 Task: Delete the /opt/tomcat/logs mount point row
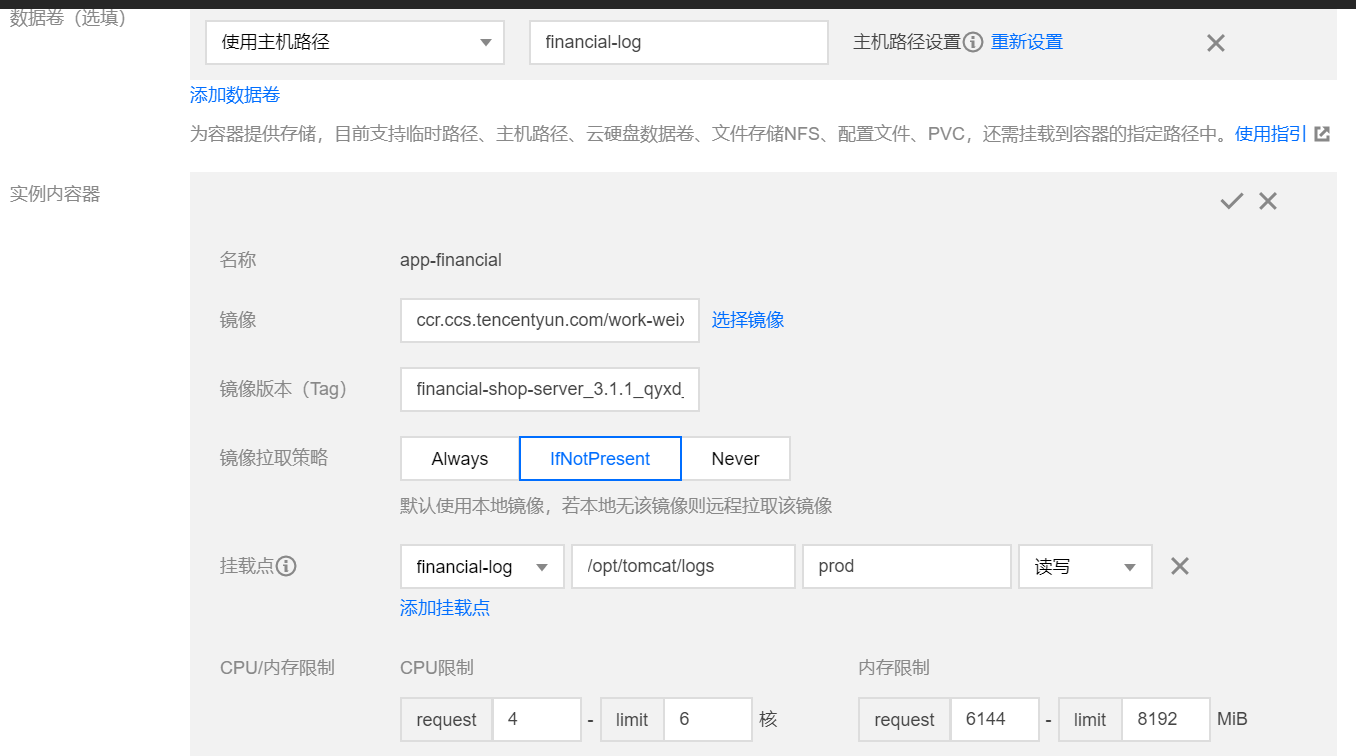(x=1179, y=566)
